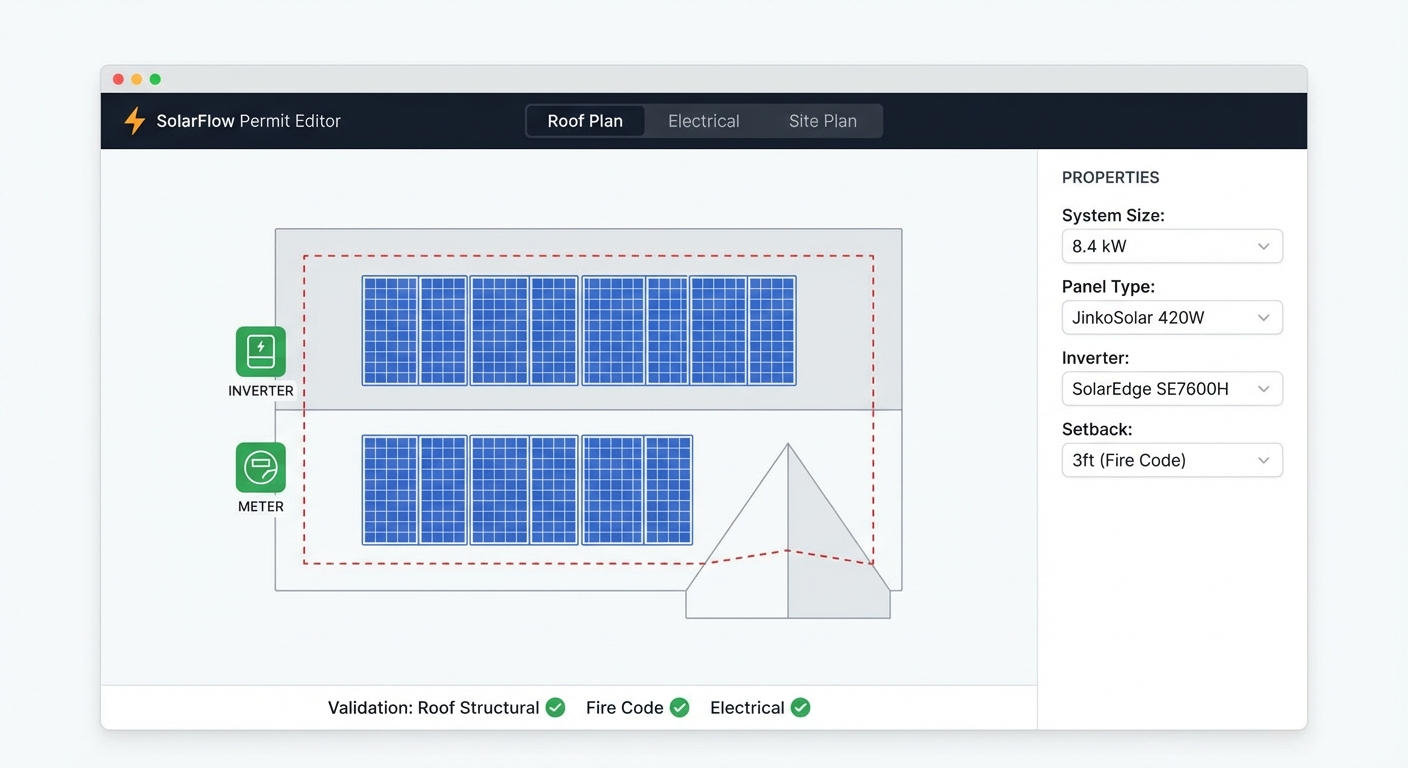Open the Site Plan tab
The height and width of the screenshot is (768, 1408).
point(822,120)
